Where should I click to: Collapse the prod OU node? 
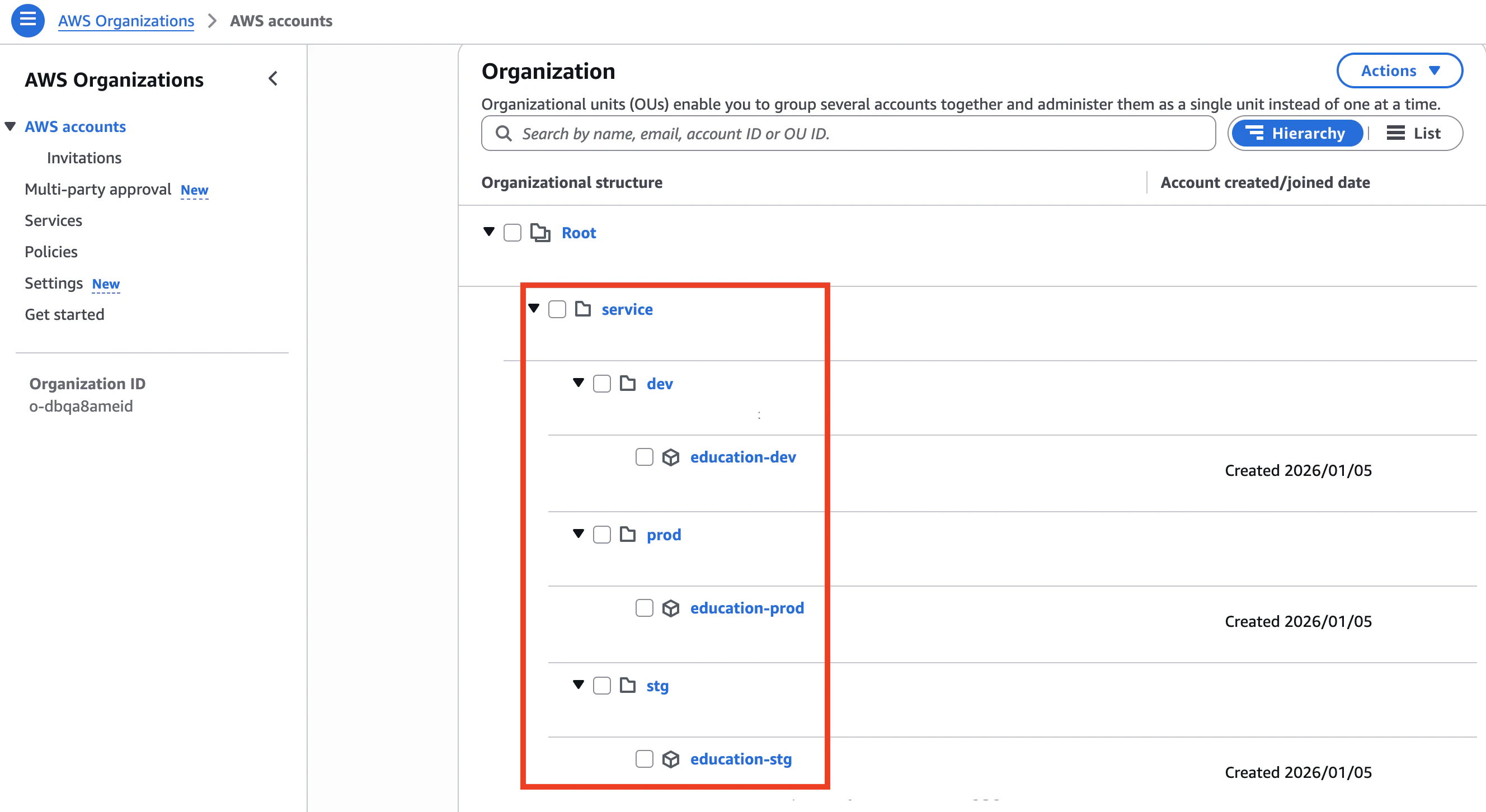pos(579,534)
